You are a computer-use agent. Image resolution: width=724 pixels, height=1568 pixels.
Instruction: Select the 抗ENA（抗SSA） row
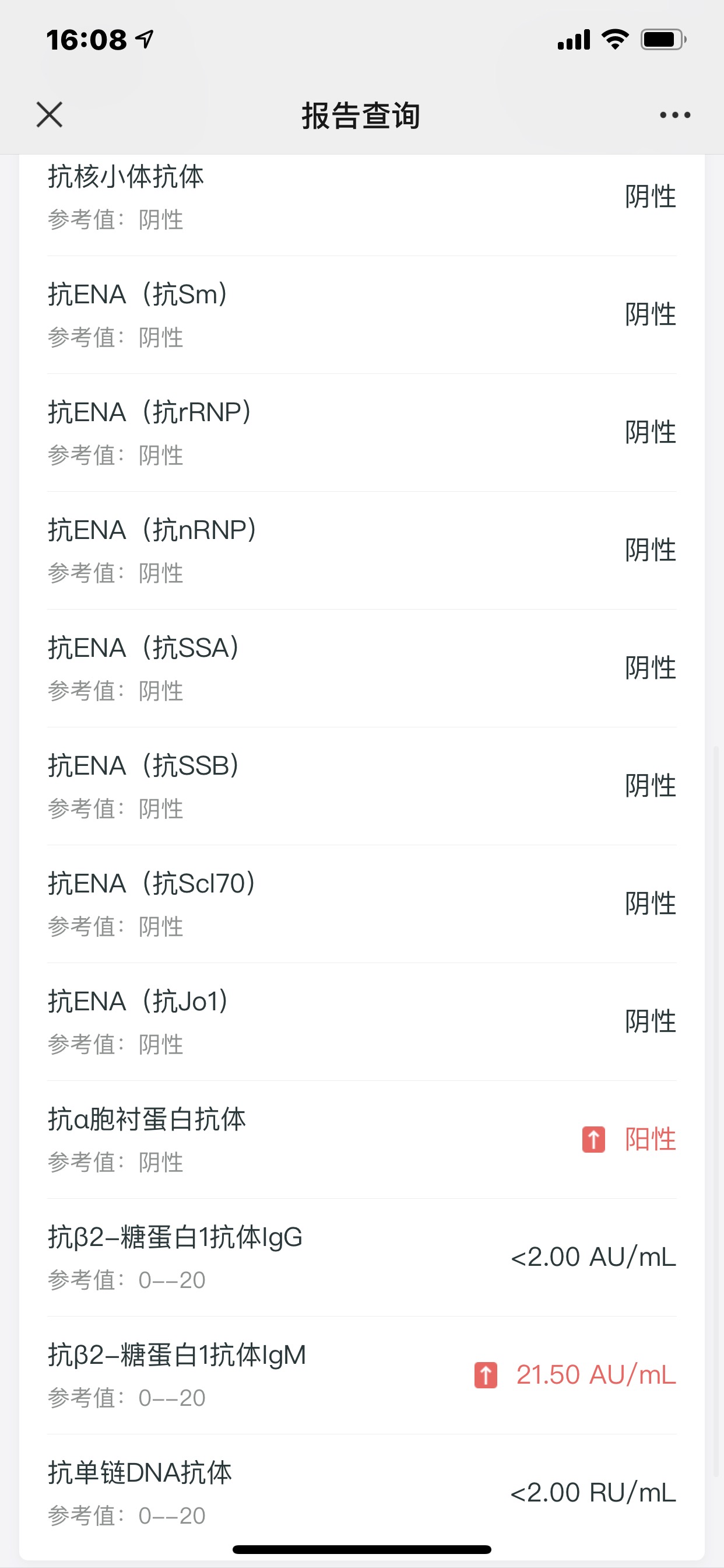(361, 668)
